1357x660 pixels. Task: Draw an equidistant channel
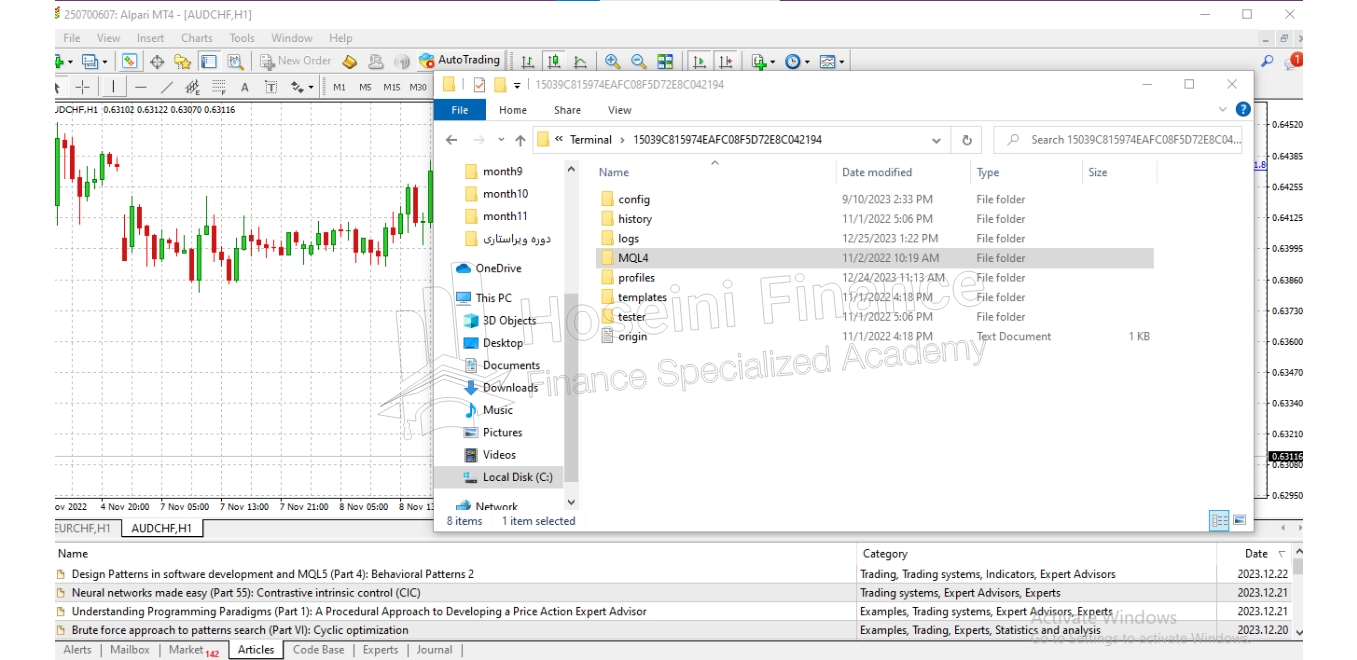tap(193, 87)
